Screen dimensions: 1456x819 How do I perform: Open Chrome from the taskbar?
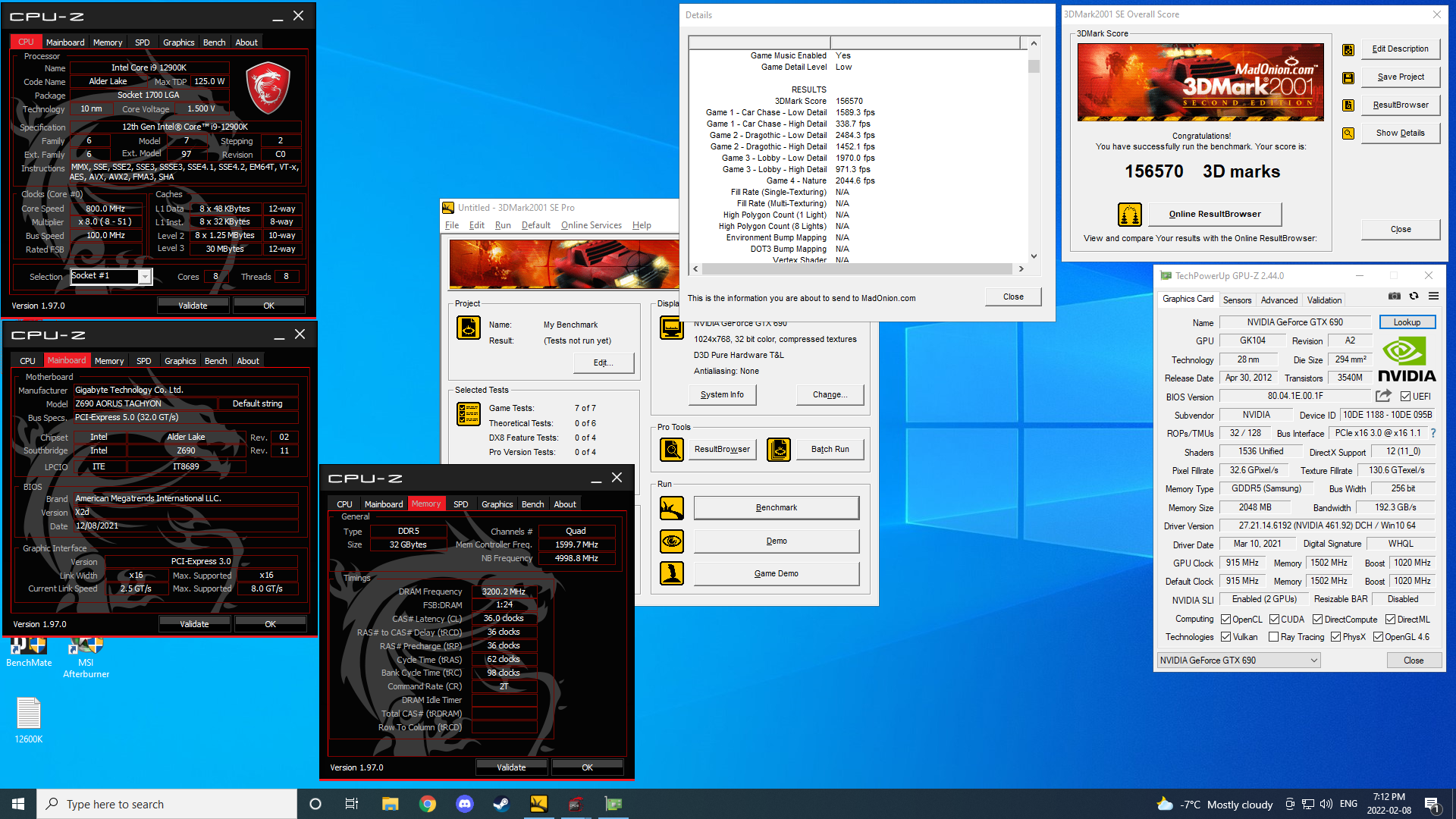428,804
